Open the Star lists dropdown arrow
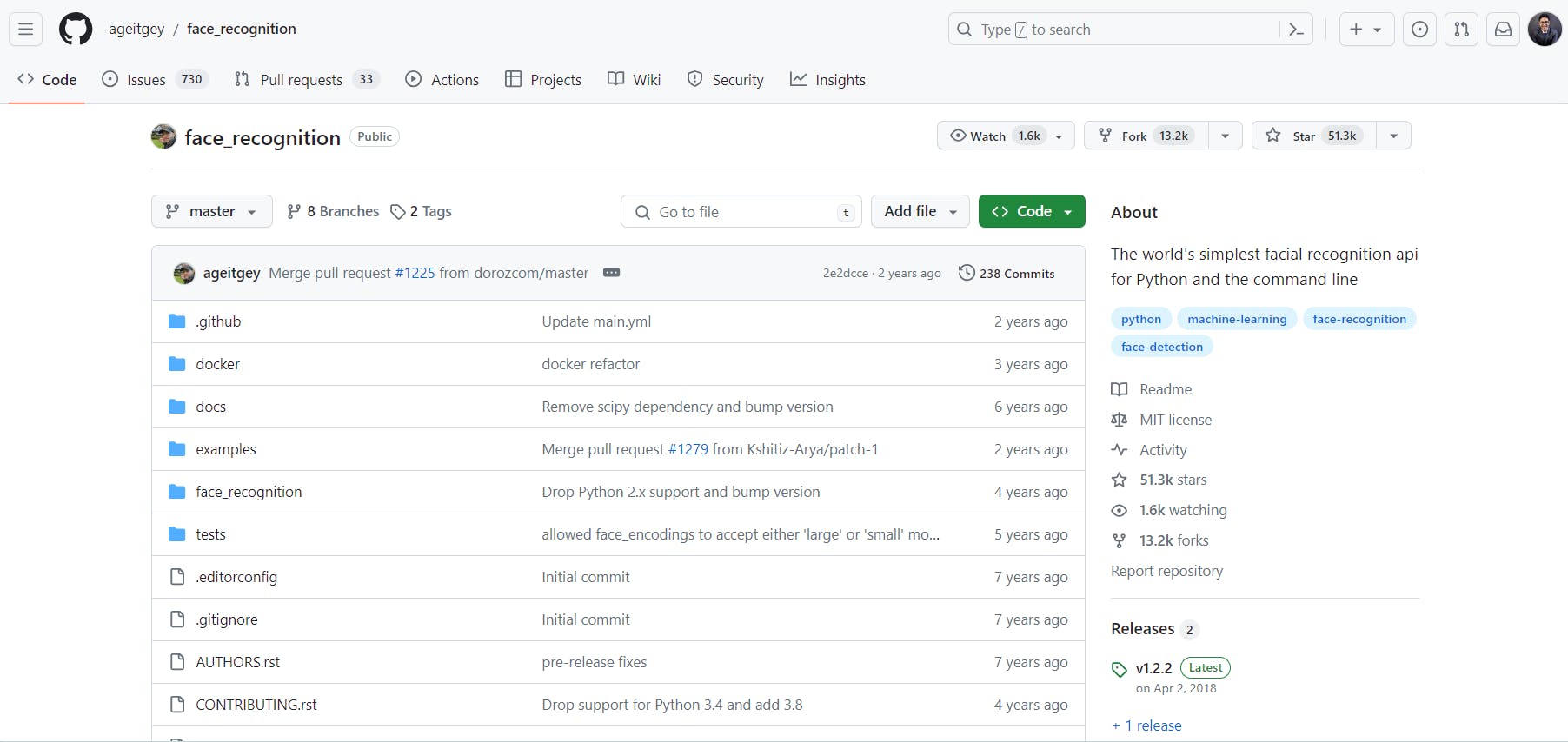This screenshot has height=742, width=1568. coord(1393,136)
